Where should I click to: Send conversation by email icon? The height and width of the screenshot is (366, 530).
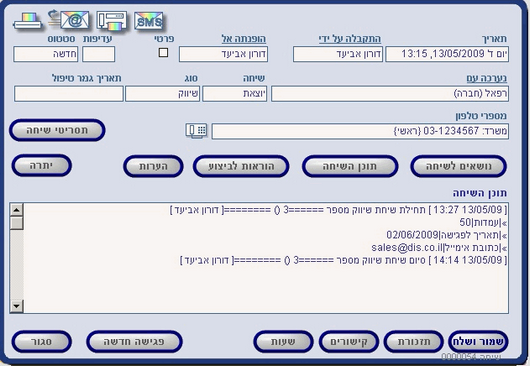(69, 20)
